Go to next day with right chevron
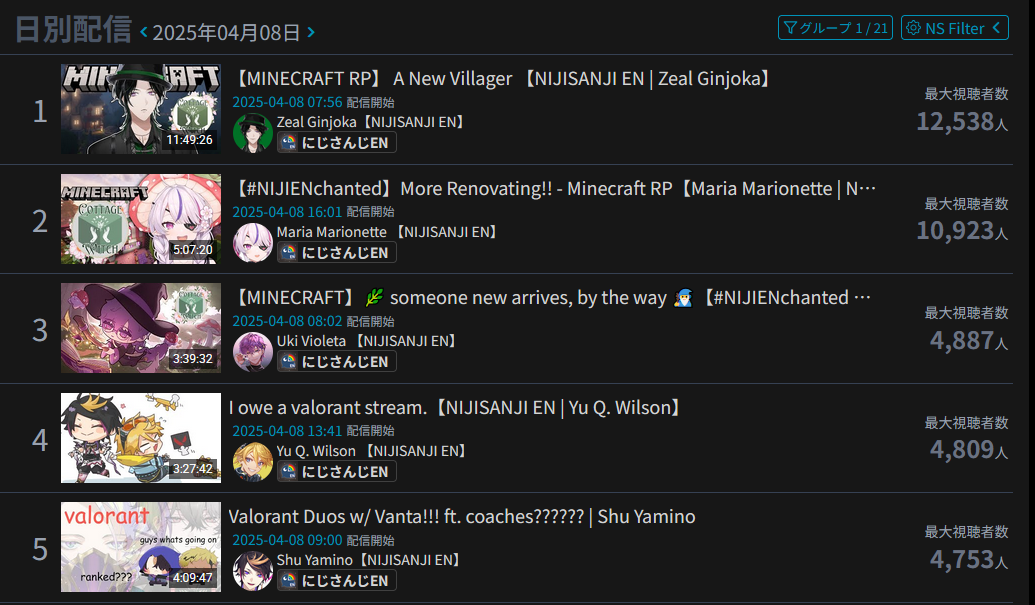1035x605 pixels. (311, 32)
